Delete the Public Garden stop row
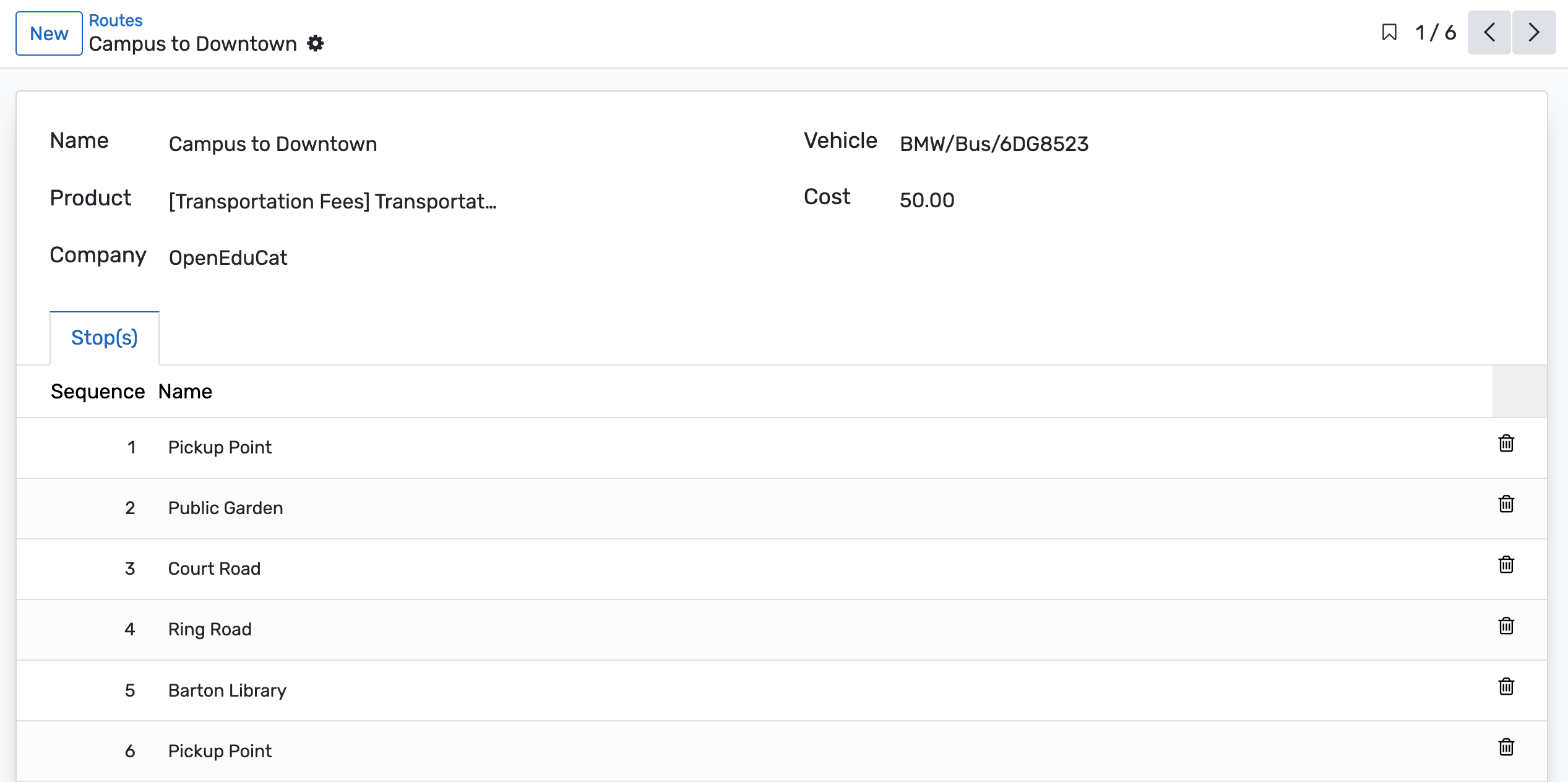The height and width of the screenshot is (782, 1568). tap(1506, 504)
